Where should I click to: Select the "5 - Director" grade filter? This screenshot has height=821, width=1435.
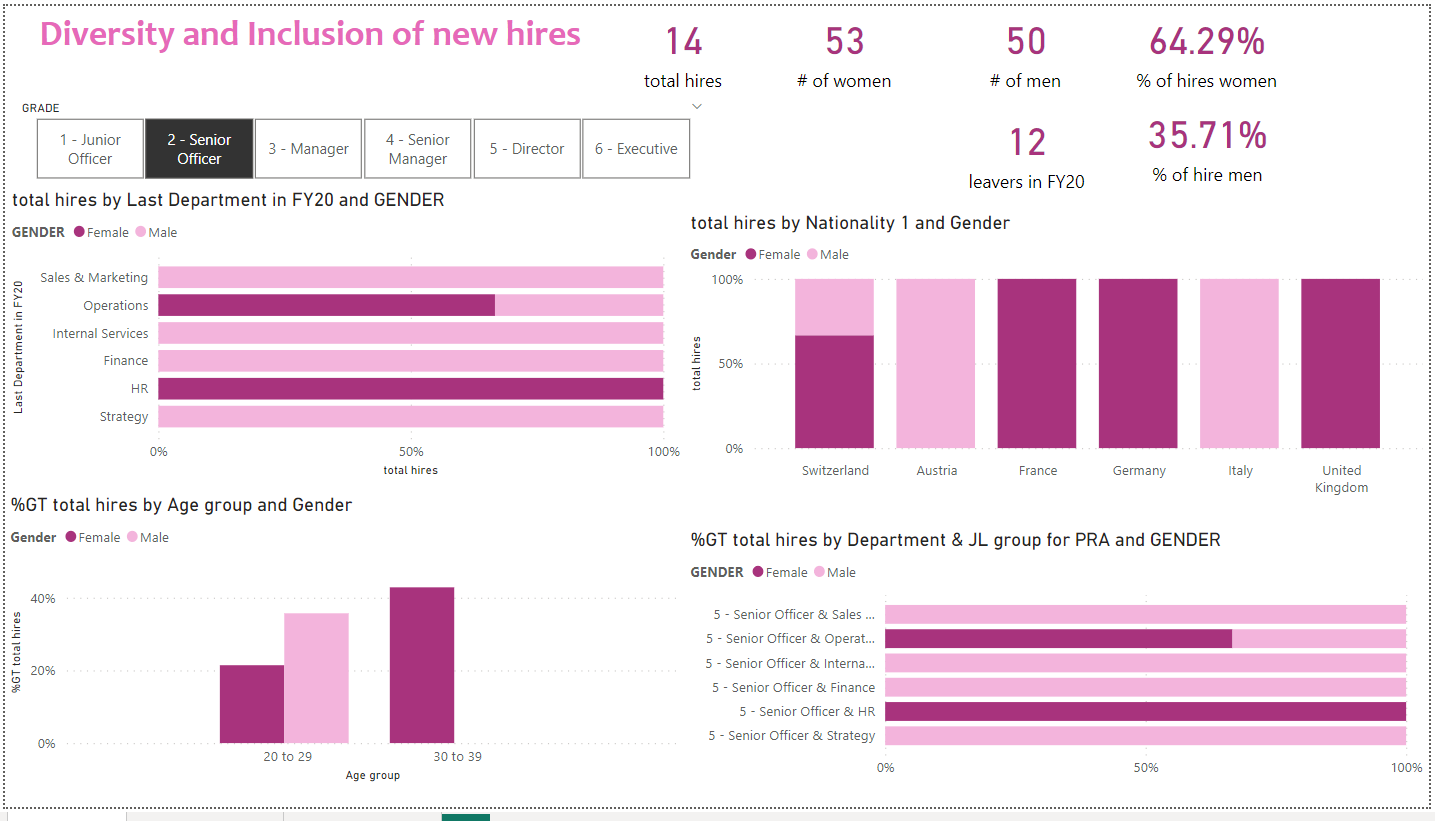pos(527,148)
